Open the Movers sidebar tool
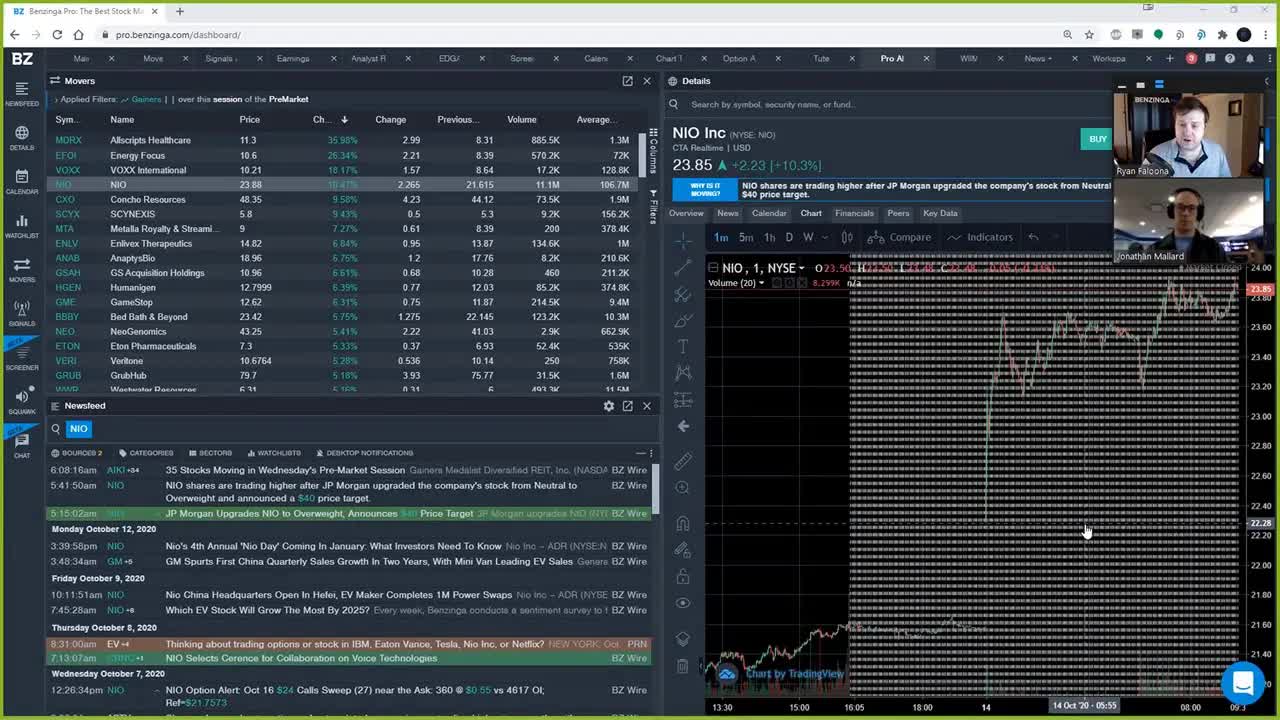1280x720 pixels. tap(22, 269)
